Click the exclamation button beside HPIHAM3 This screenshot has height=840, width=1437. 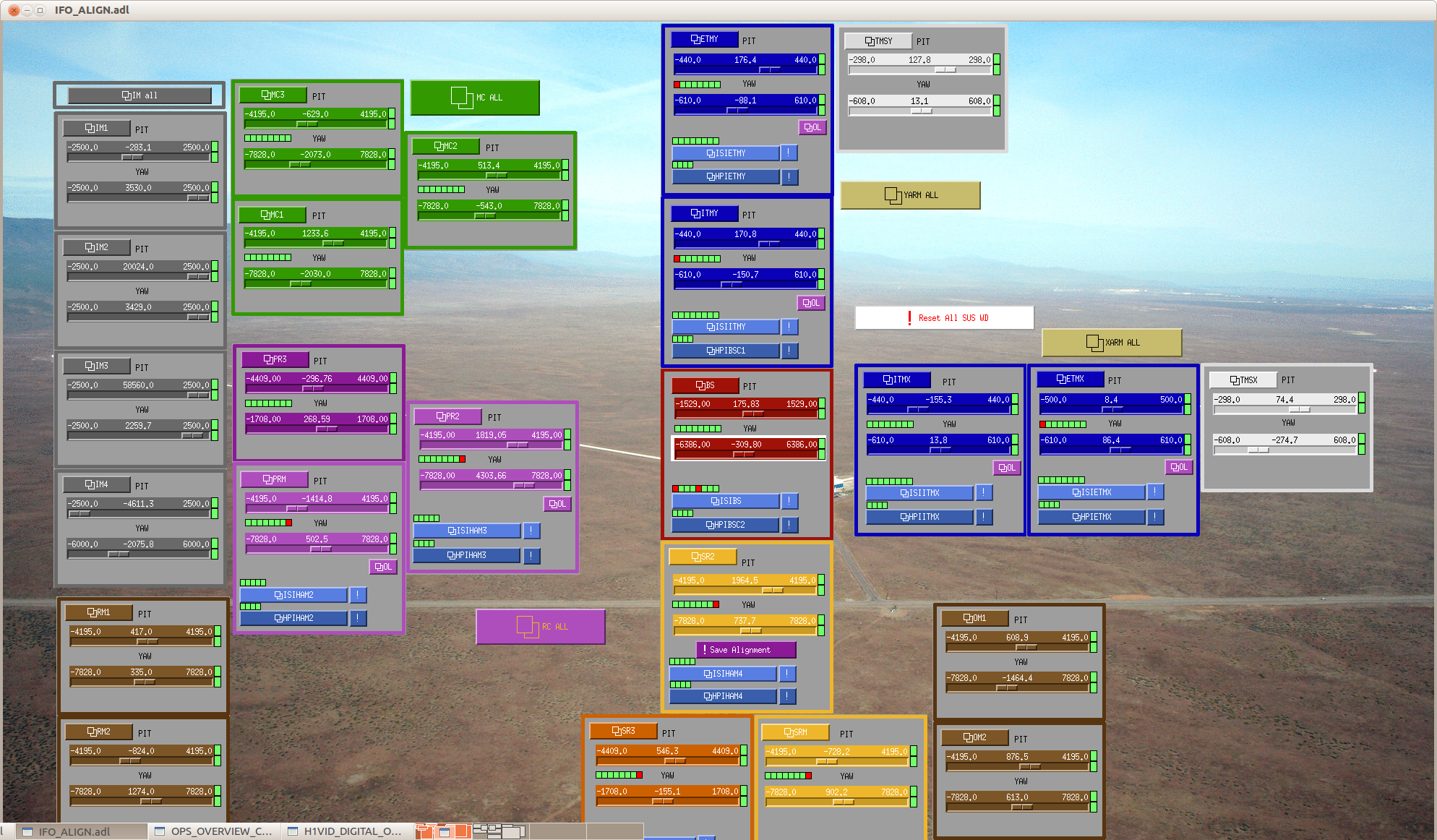pyautogui.click(x=531, y=555)
